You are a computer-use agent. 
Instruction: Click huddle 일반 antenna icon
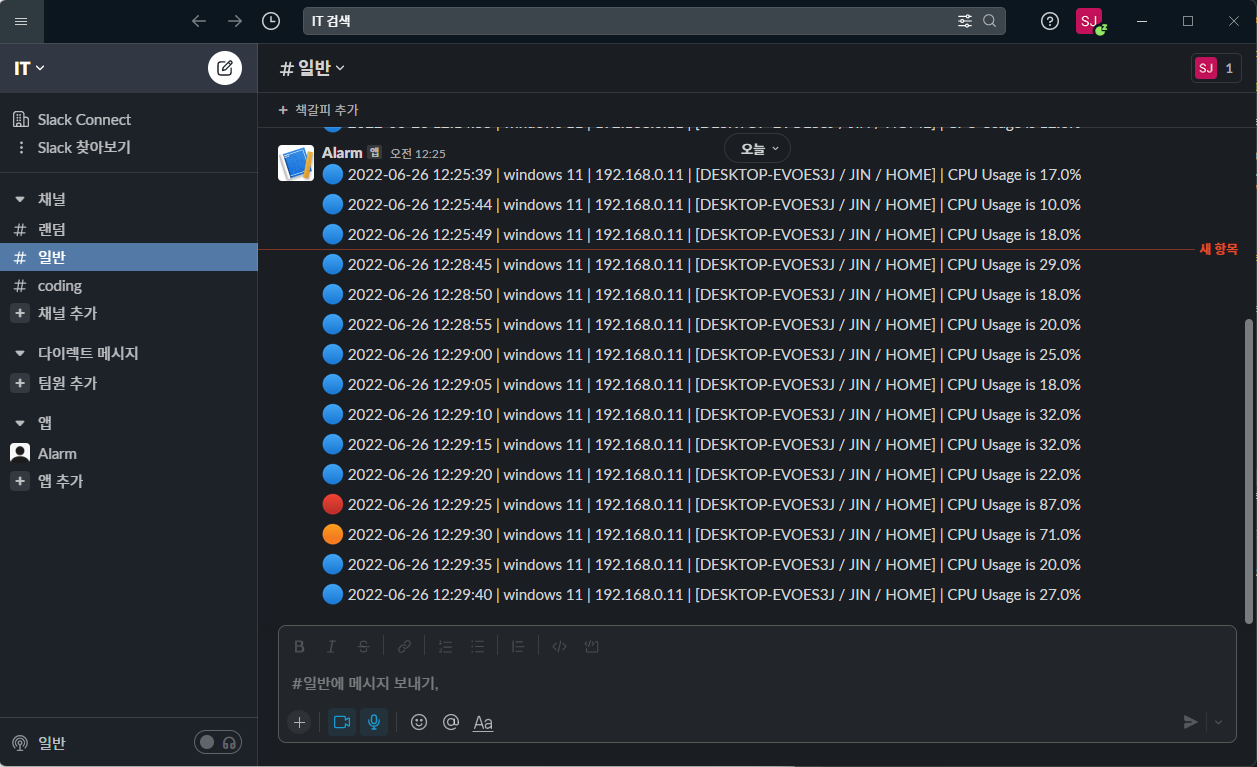[x=20, y=743]
